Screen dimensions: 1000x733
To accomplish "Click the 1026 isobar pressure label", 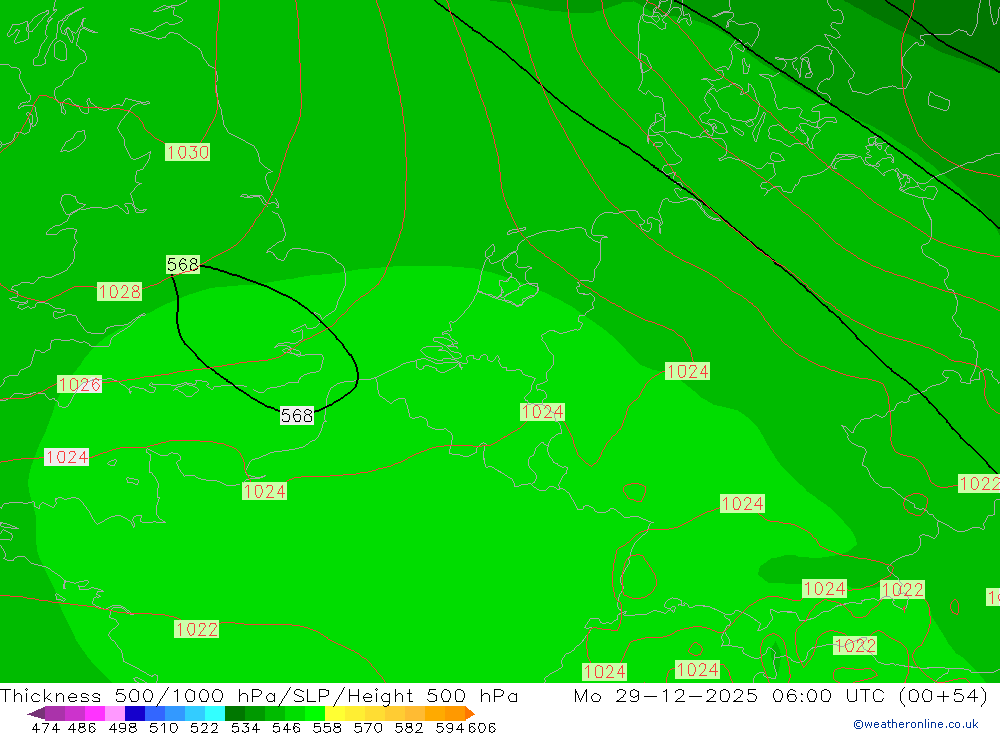I will click(x=80, y=384).
